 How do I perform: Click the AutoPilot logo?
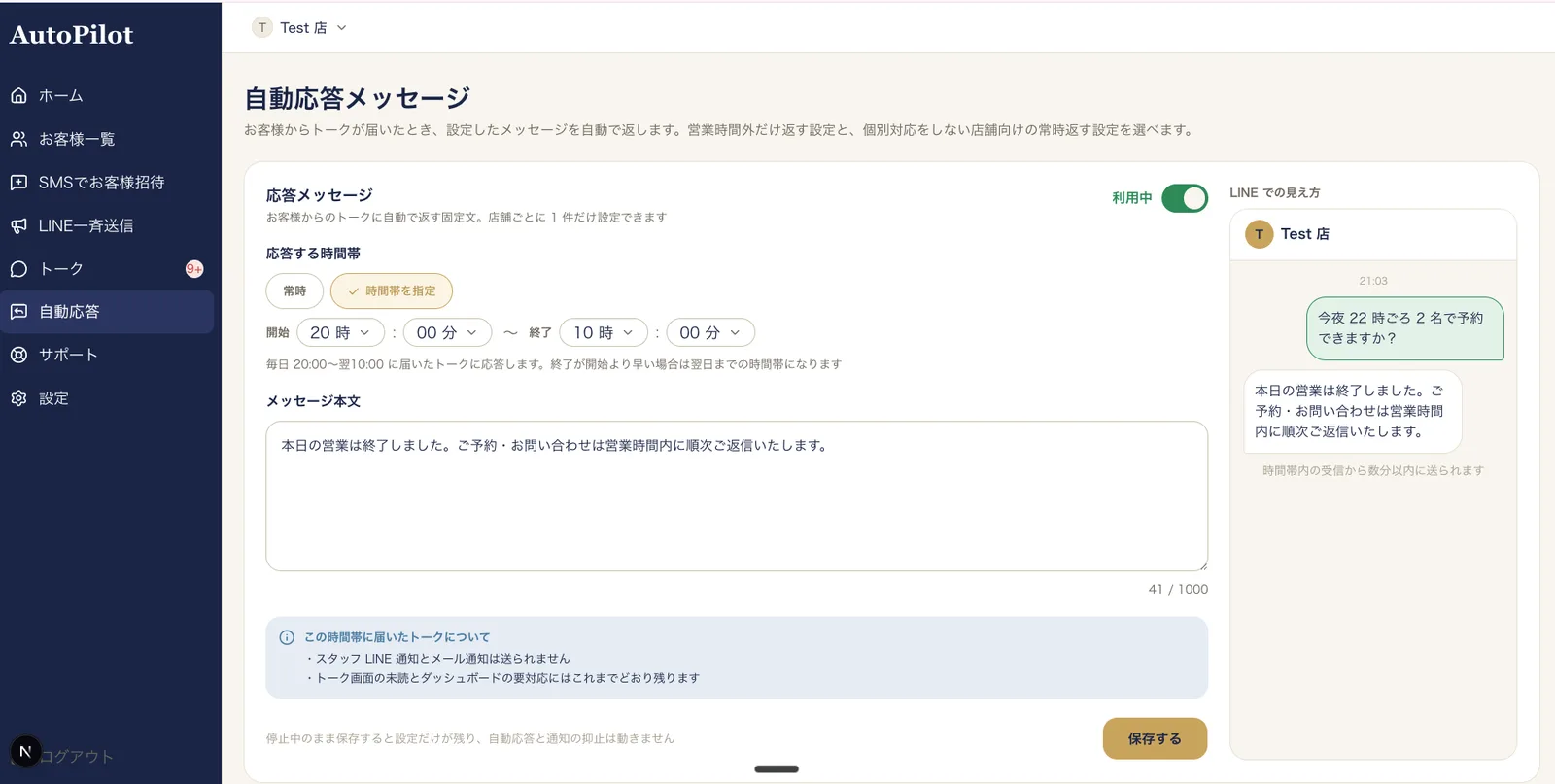click(x=71, y=35)
